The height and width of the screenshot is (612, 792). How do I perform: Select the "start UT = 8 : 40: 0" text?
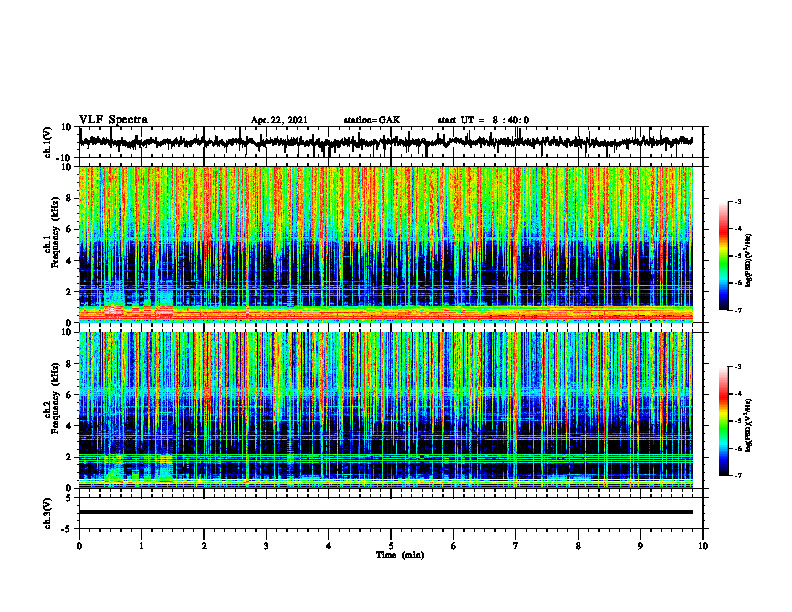point(483,120)
